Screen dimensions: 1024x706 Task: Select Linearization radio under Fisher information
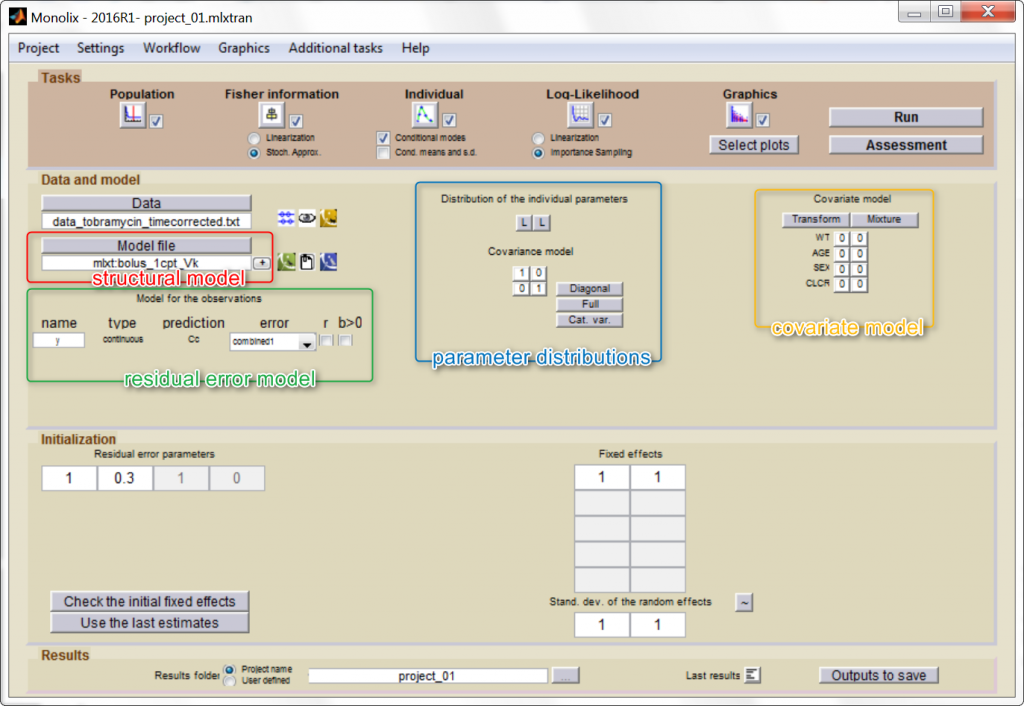256,138
